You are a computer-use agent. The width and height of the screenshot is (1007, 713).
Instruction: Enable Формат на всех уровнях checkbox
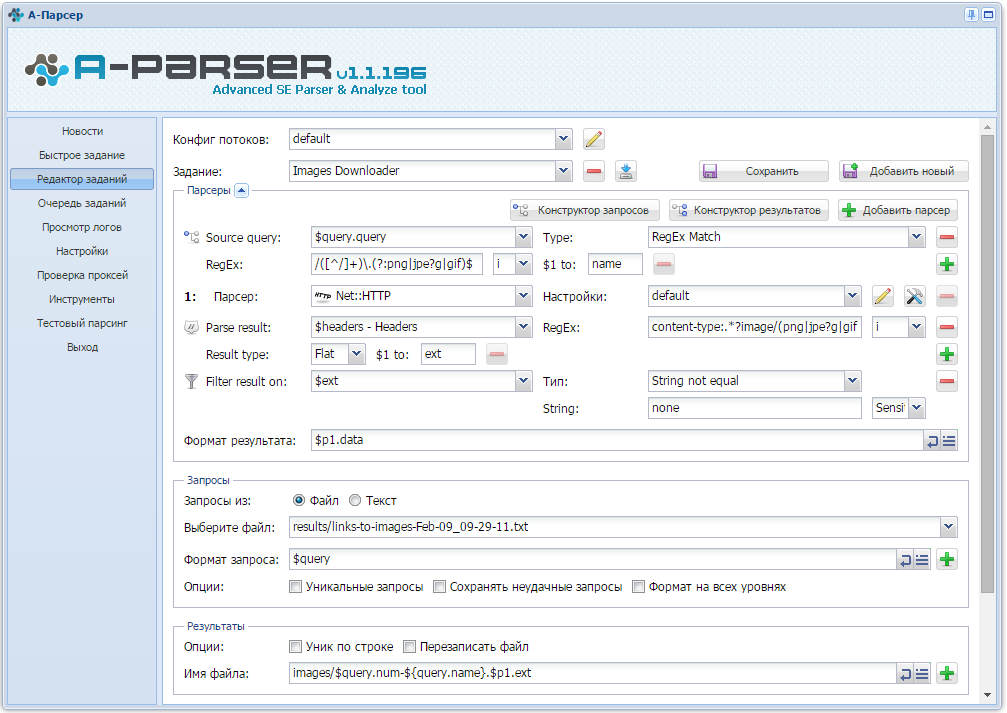638,586
